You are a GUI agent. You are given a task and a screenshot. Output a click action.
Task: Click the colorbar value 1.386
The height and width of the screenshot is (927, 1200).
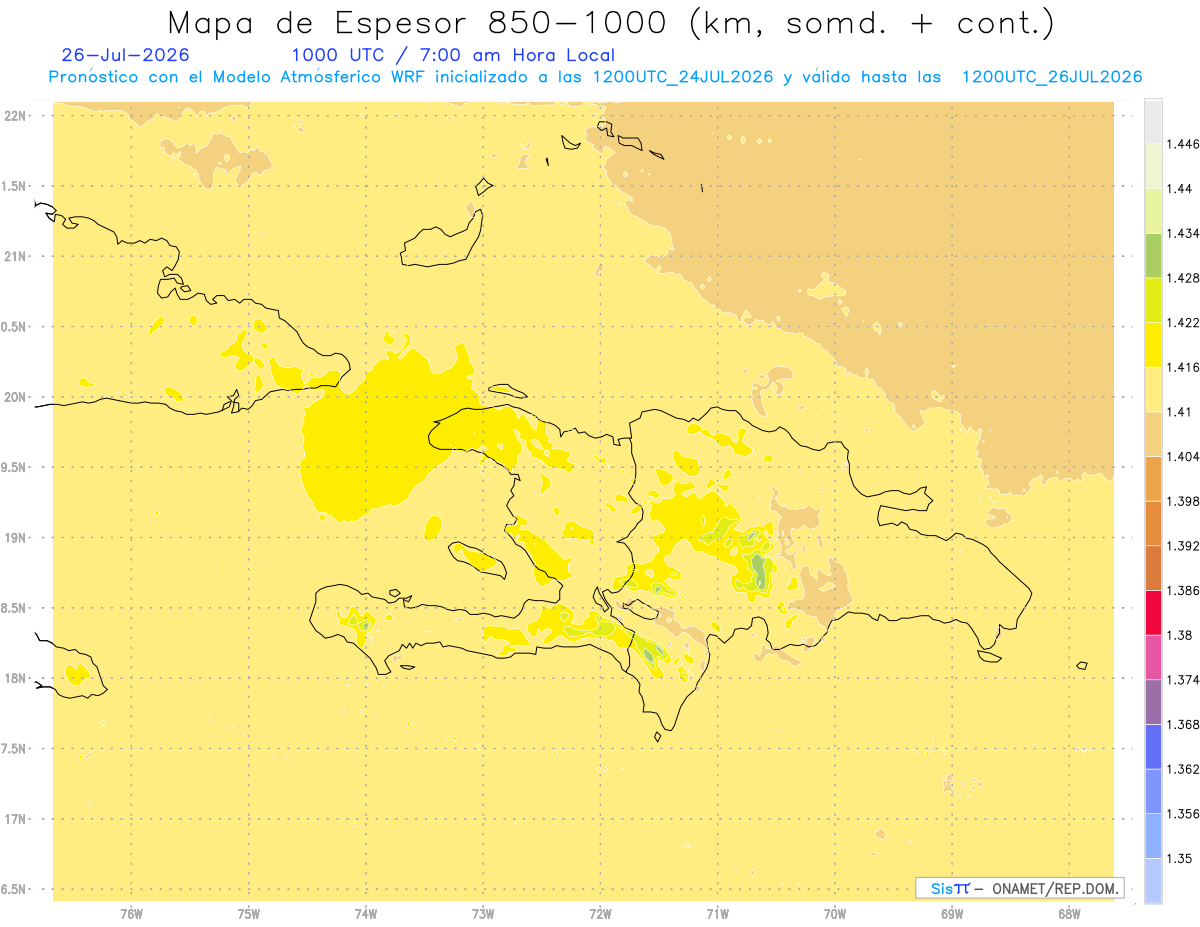tap(1184, 590)
